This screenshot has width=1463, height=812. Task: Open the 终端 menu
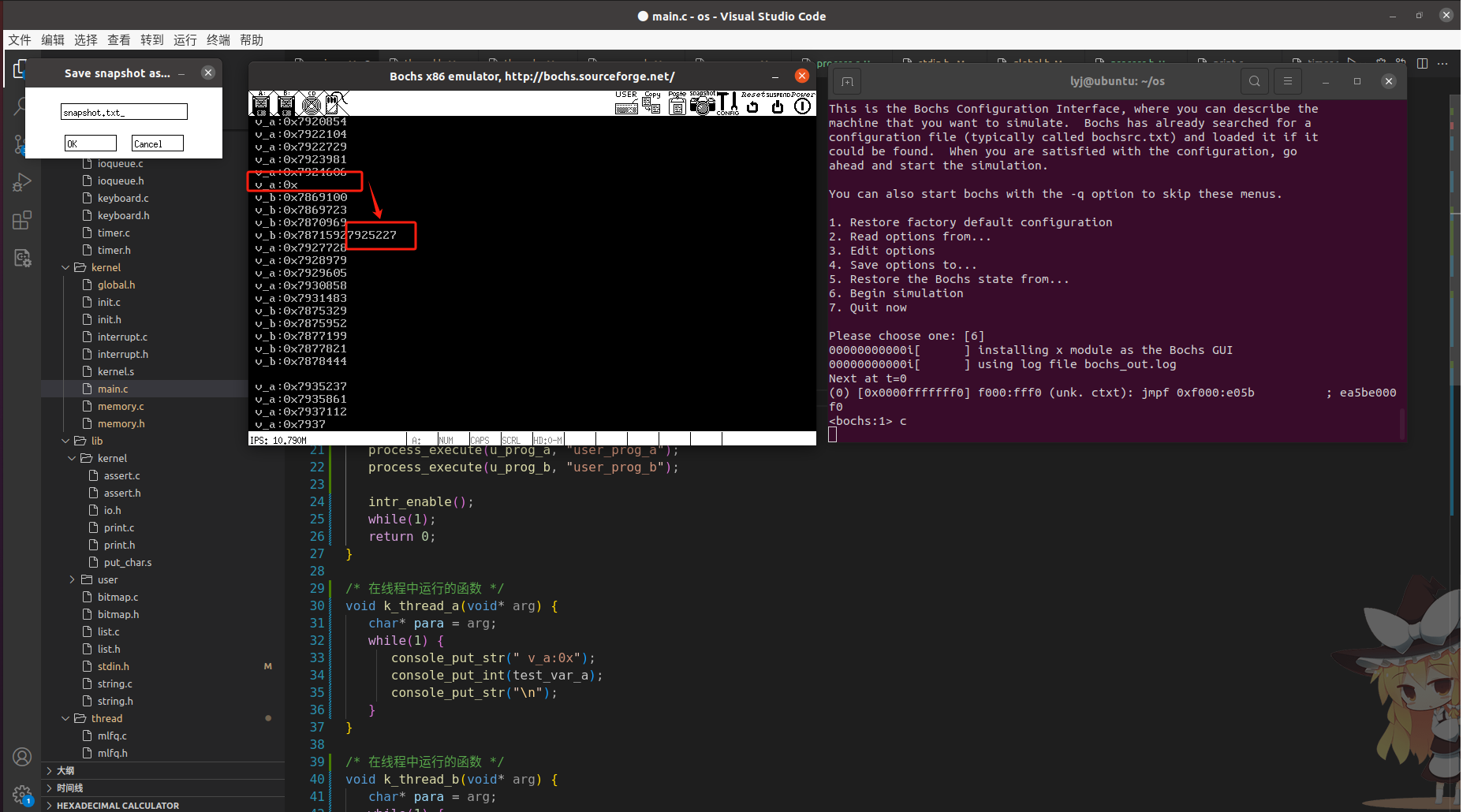(218, 40)
